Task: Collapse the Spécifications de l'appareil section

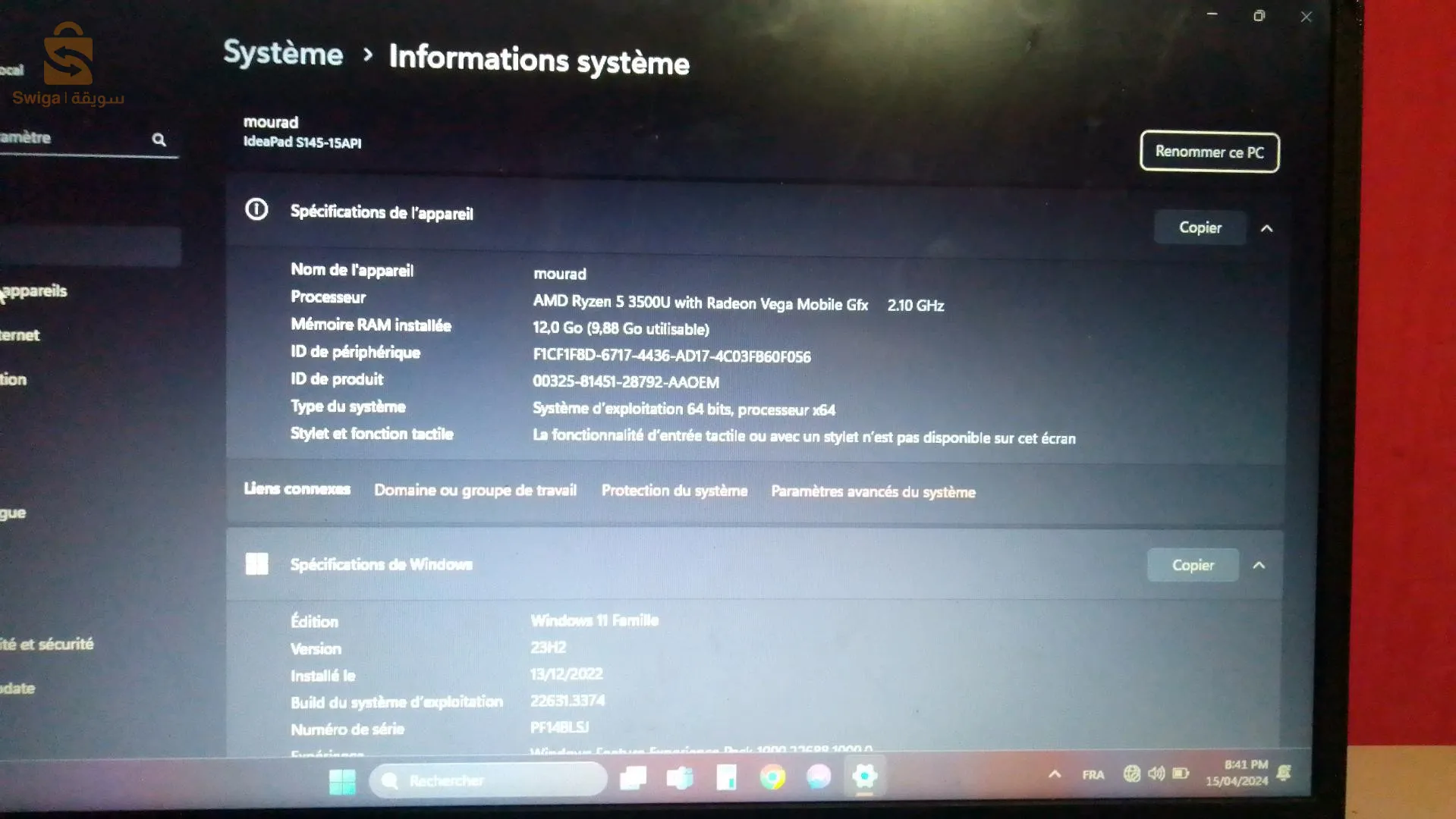Action: point(1266,228)
